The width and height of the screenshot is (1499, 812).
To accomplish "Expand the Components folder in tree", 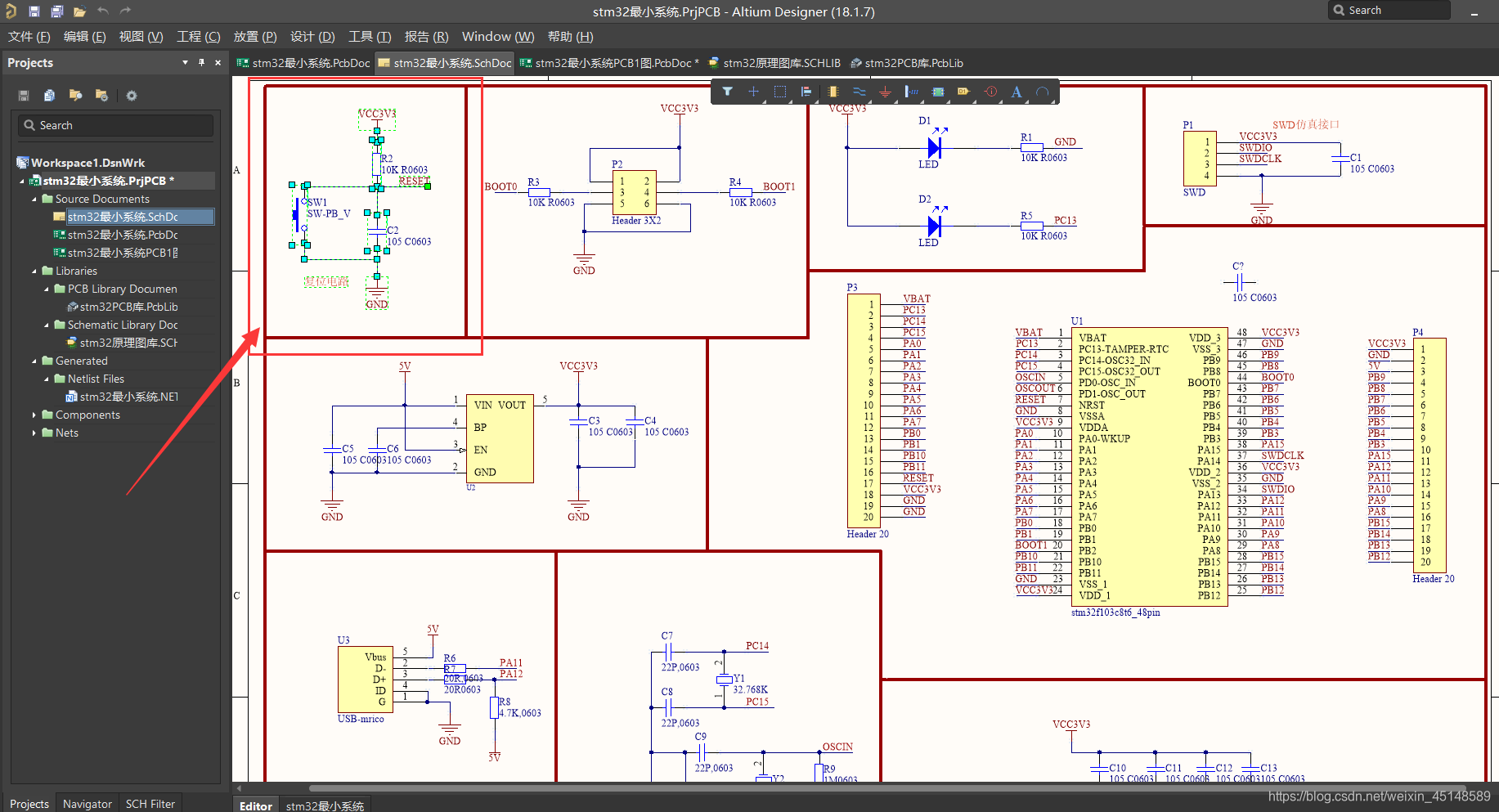I will pyautogui.click(x=34, y=415).
